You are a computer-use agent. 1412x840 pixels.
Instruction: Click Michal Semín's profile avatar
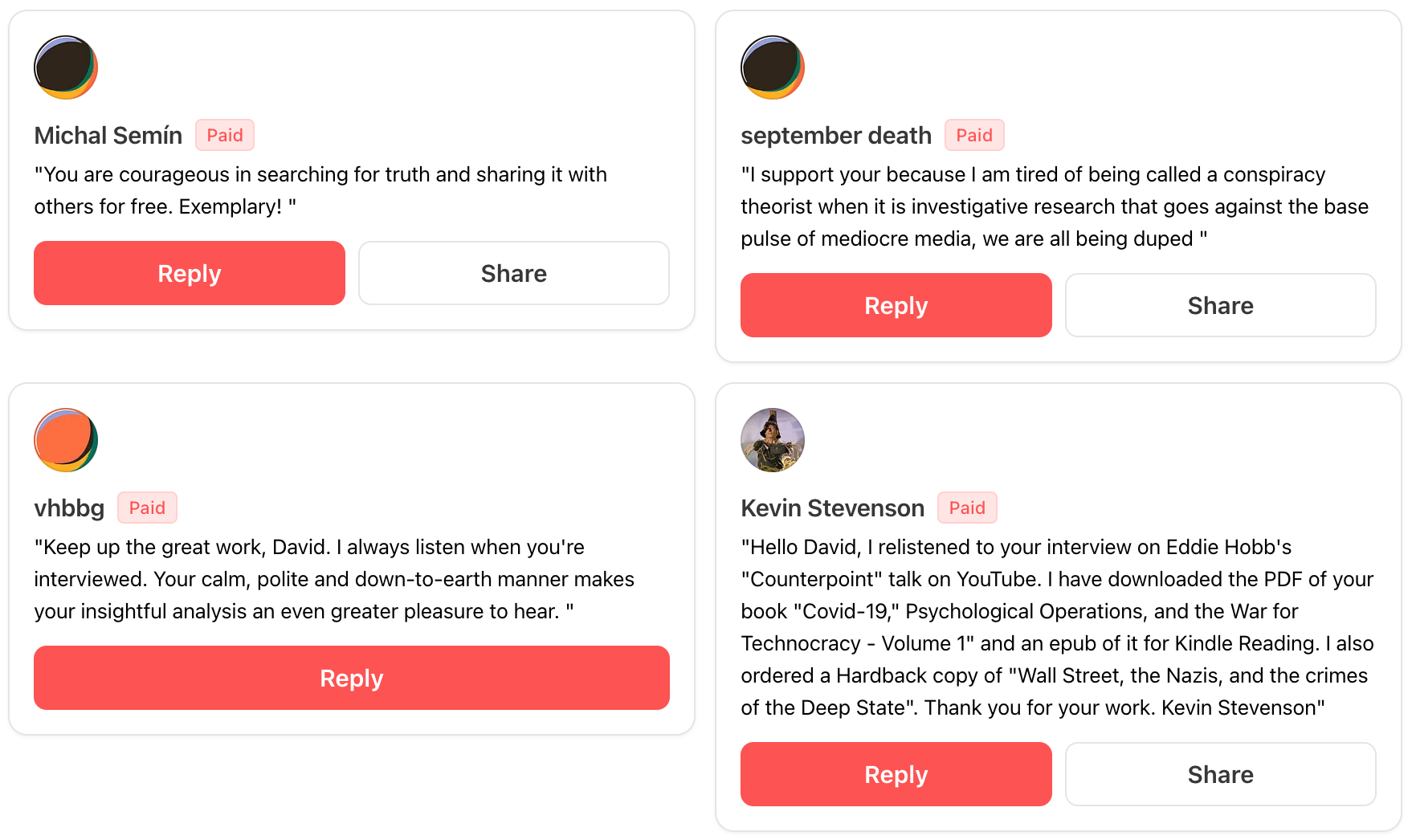pos(66,67)
